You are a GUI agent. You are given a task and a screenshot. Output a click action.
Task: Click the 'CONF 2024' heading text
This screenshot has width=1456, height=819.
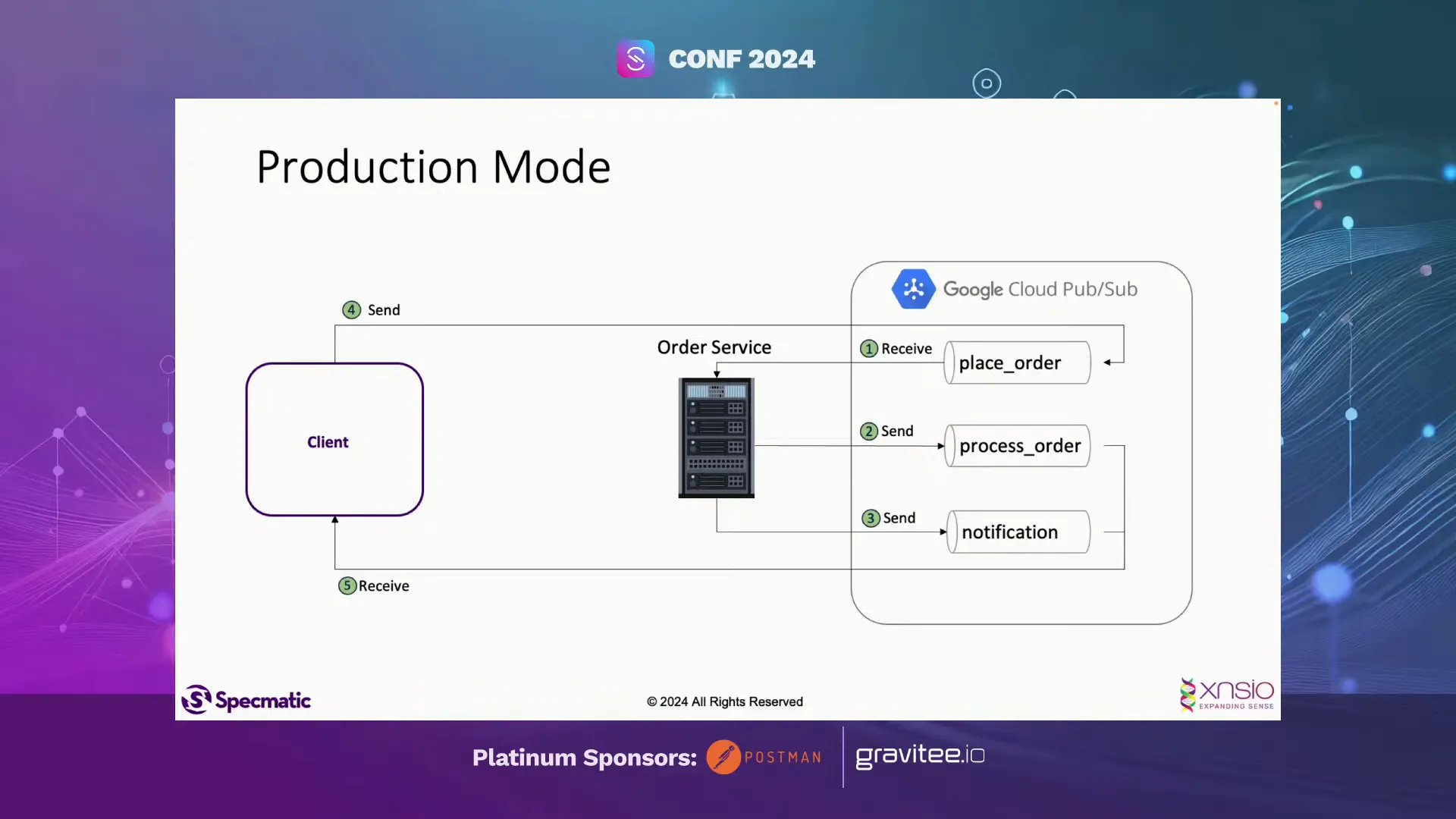pos(742,59)
